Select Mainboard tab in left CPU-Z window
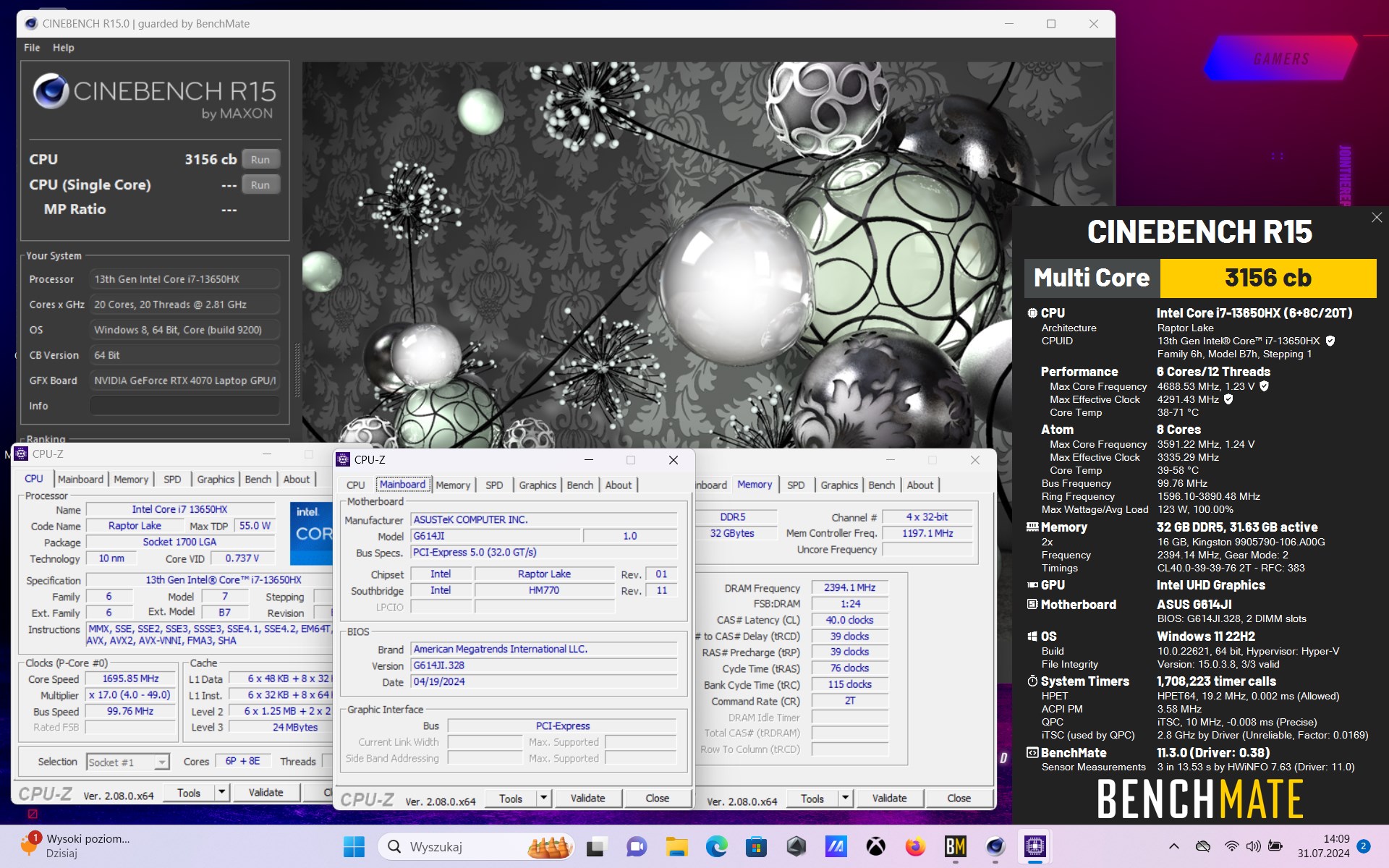The height and width of the screenshot is (868, 1389). click(80, 480)
